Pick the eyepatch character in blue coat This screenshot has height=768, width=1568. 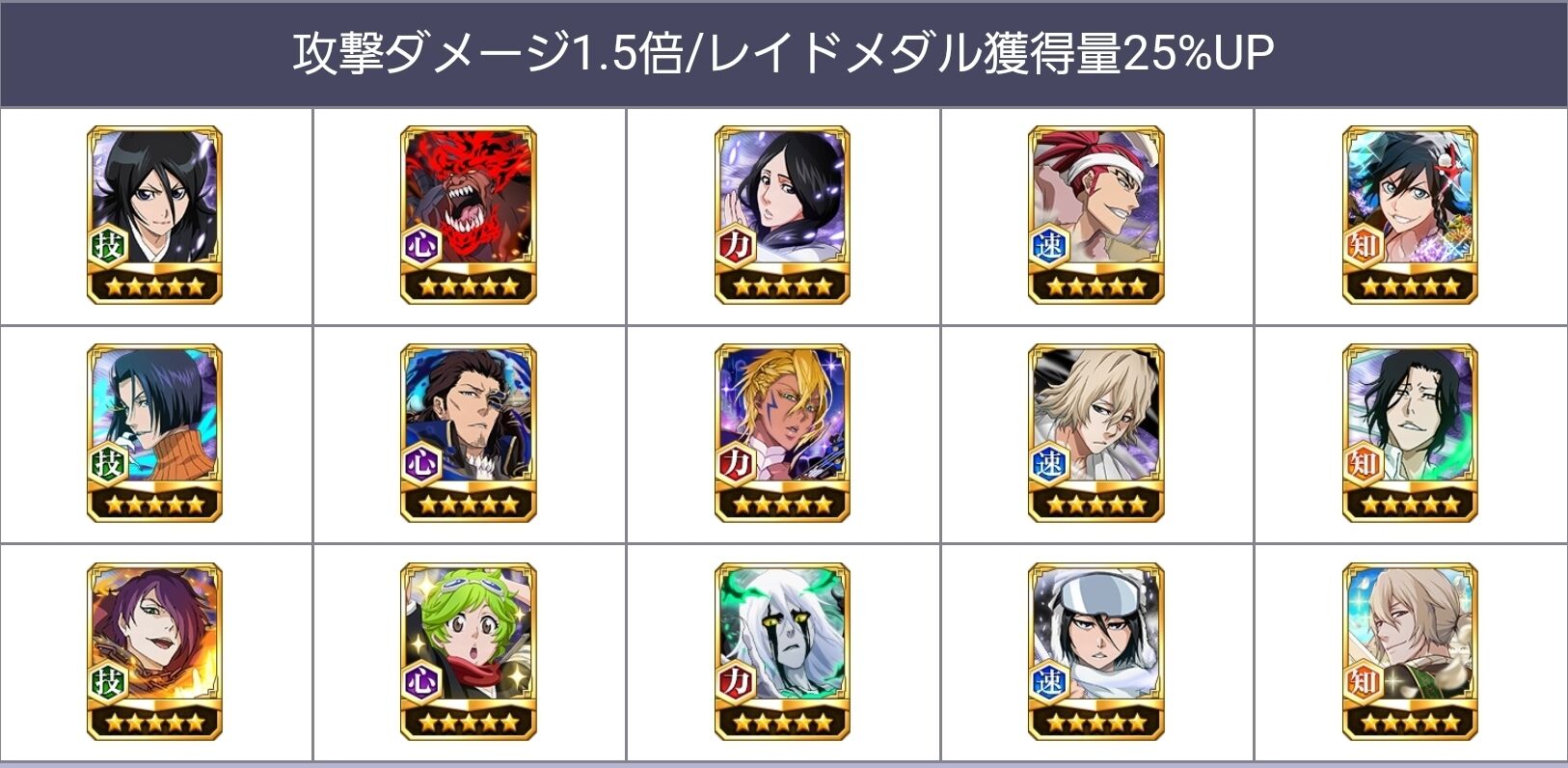(469, 433)
